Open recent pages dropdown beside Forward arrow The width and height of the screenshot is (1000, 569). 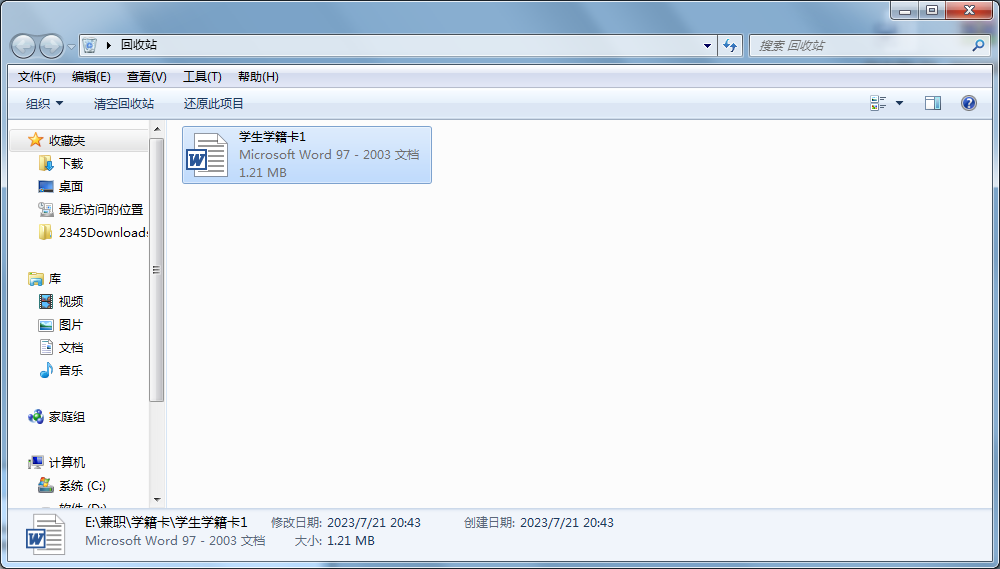coord(71,47)
